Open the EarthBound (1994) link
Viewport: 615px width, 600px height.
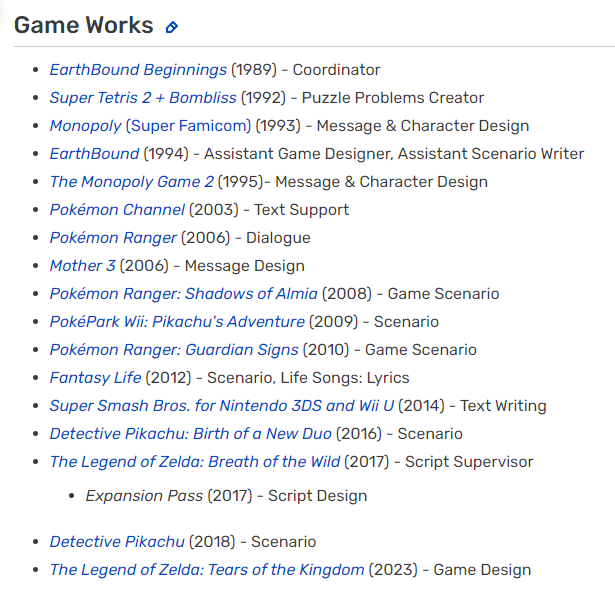pyautogui.click(x=95, y=154)
